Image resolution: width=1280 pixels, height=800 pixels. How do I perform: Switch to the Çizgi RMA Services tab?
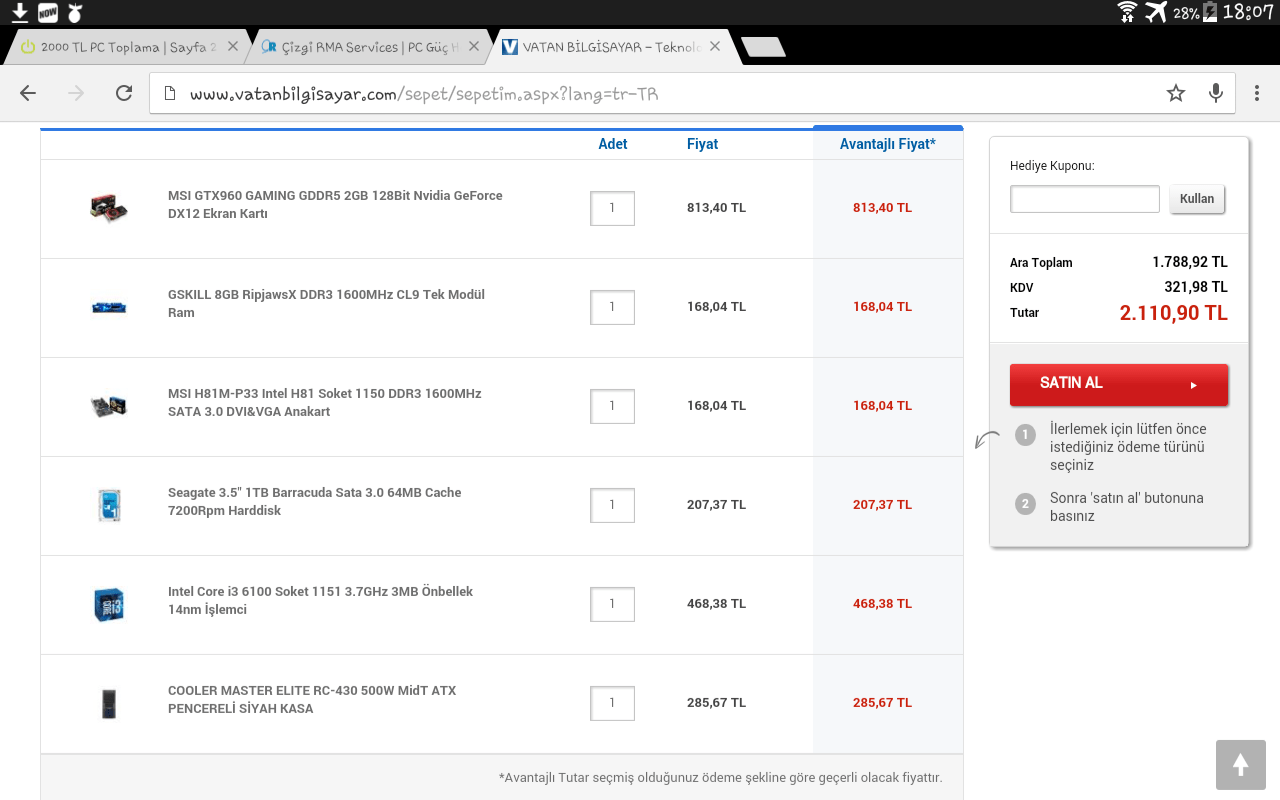coord(368,47)
